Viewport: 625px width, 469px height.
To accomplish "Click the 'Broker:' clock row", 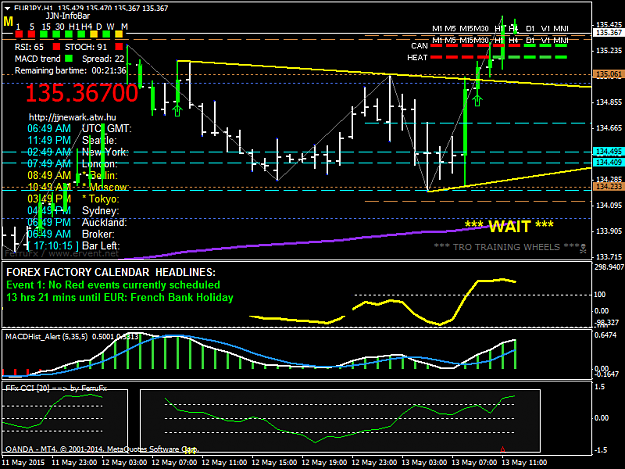I will pos(71,234).
